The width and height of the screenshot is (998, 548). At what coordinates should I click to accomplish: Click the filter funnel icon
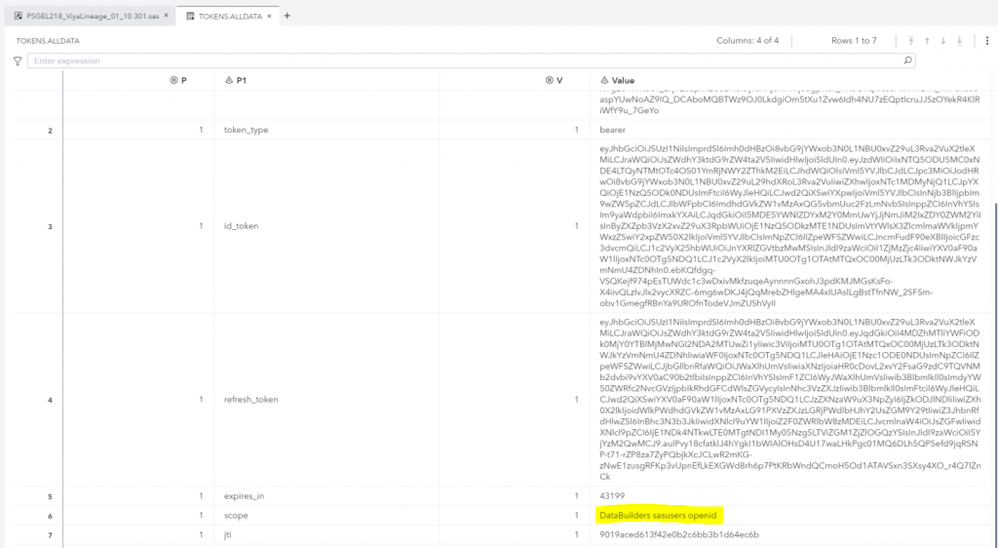tap(18, 61)
